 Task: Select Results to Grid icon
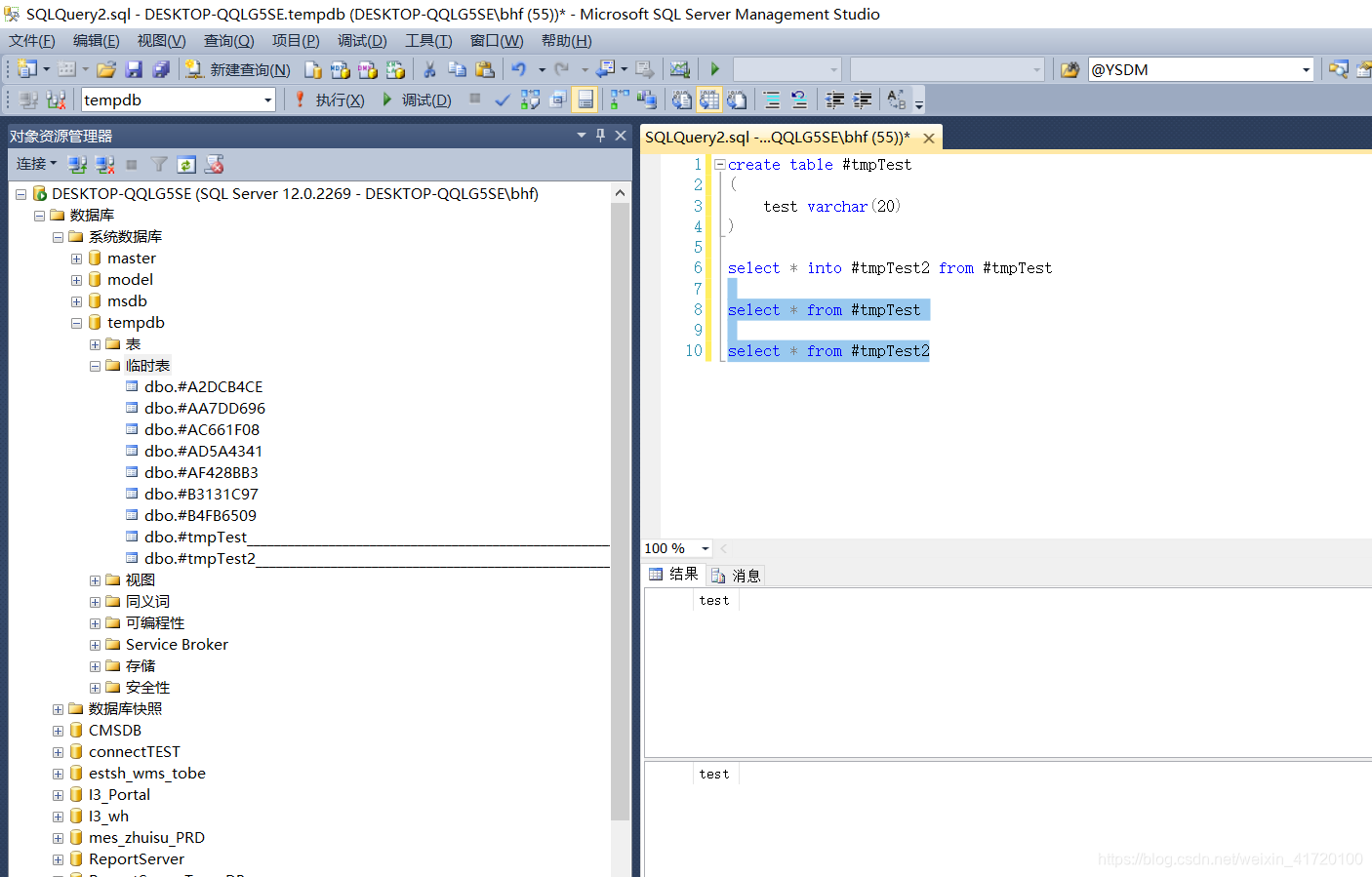click(x=709, y=100)
